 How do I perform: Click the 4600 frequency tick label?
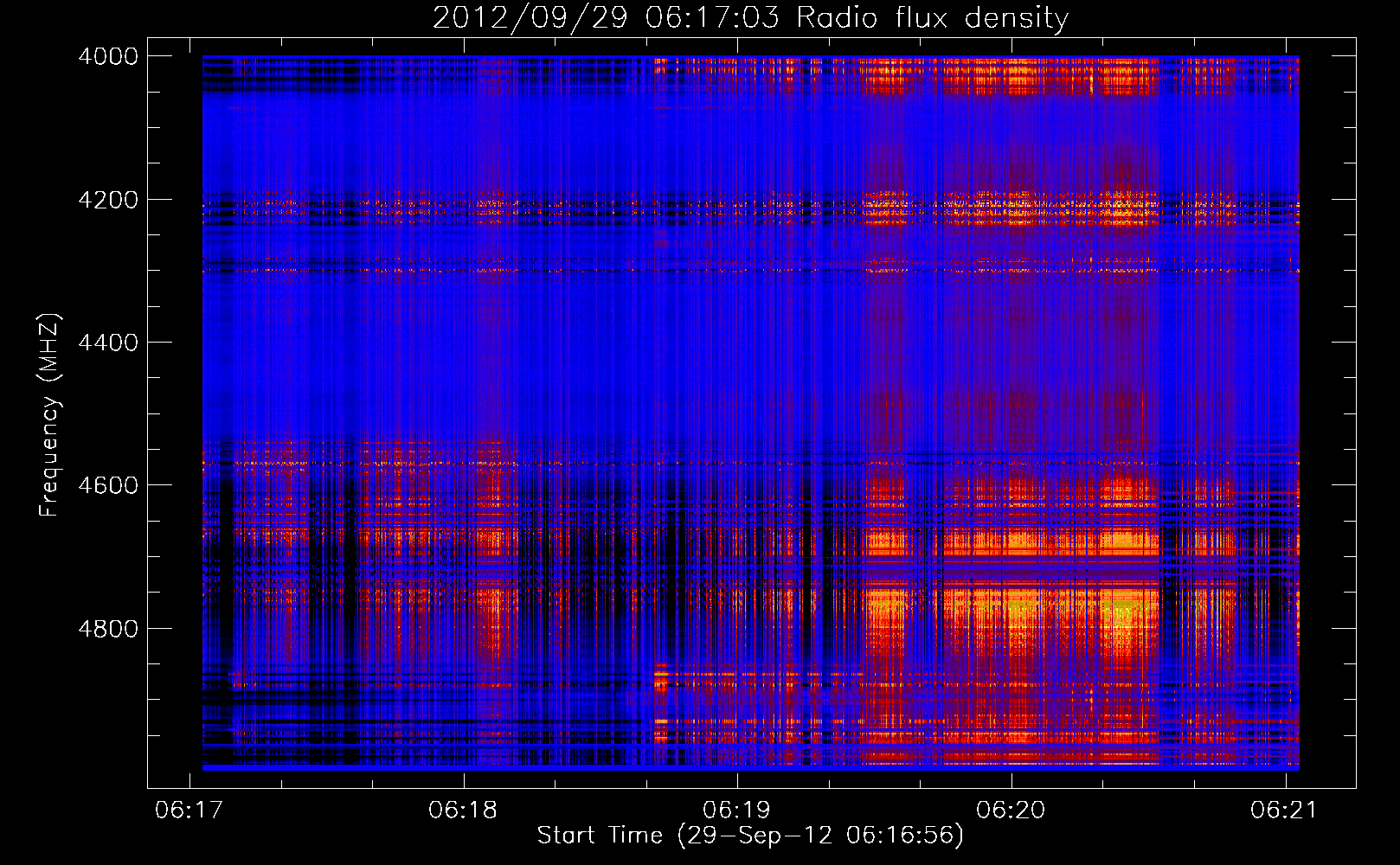click(x=108, y=485)
